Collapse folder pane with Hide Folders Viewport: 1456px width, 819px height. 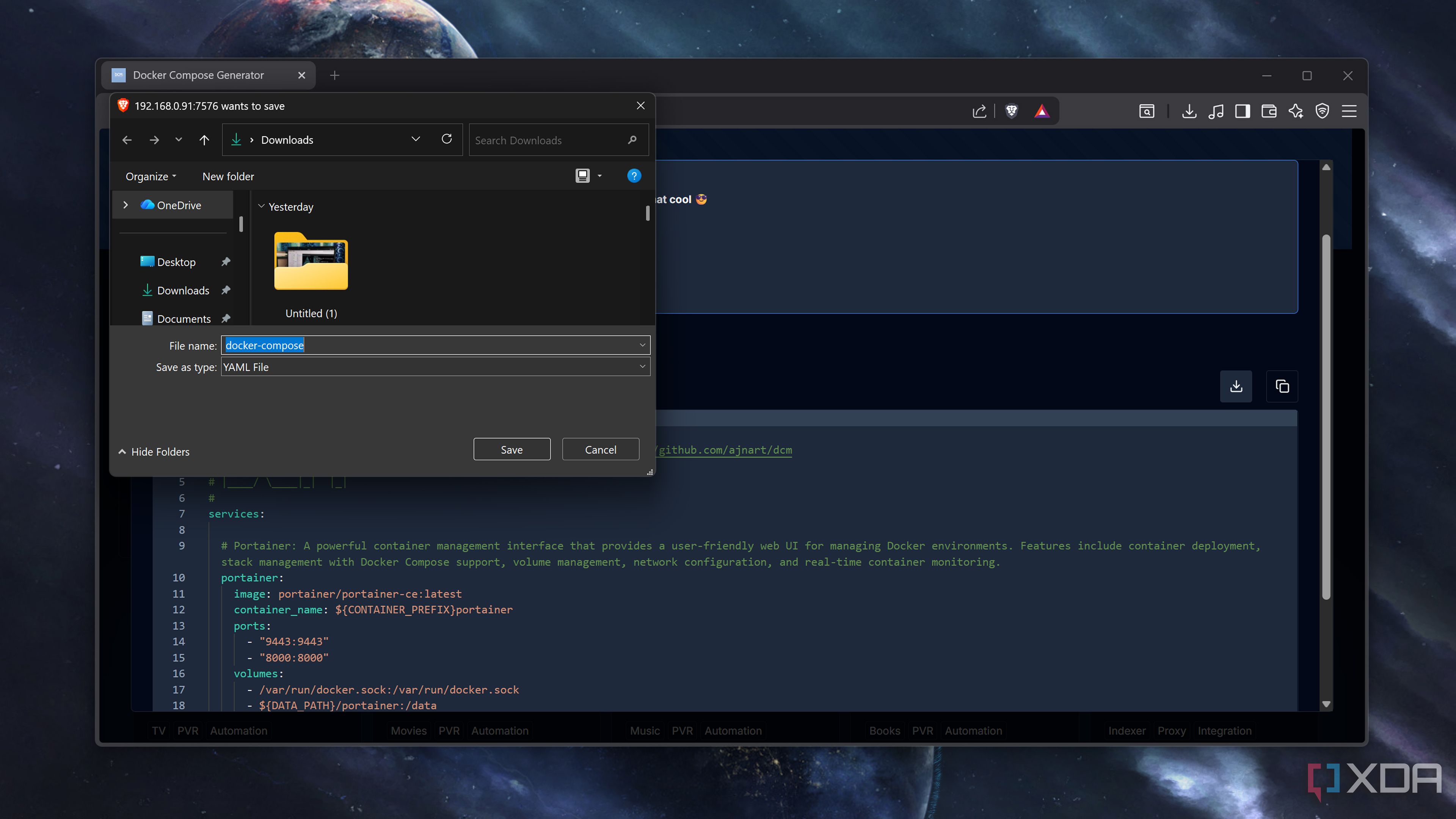point(154,452)
